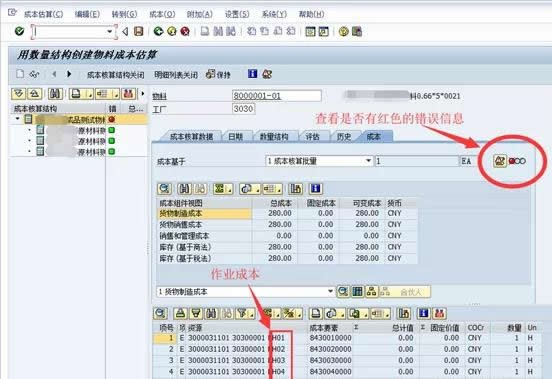This screenshot has width=552, height=379.
Task: Click the 保持 hold button
Action: pyautogui.click(x=218, y=75)
